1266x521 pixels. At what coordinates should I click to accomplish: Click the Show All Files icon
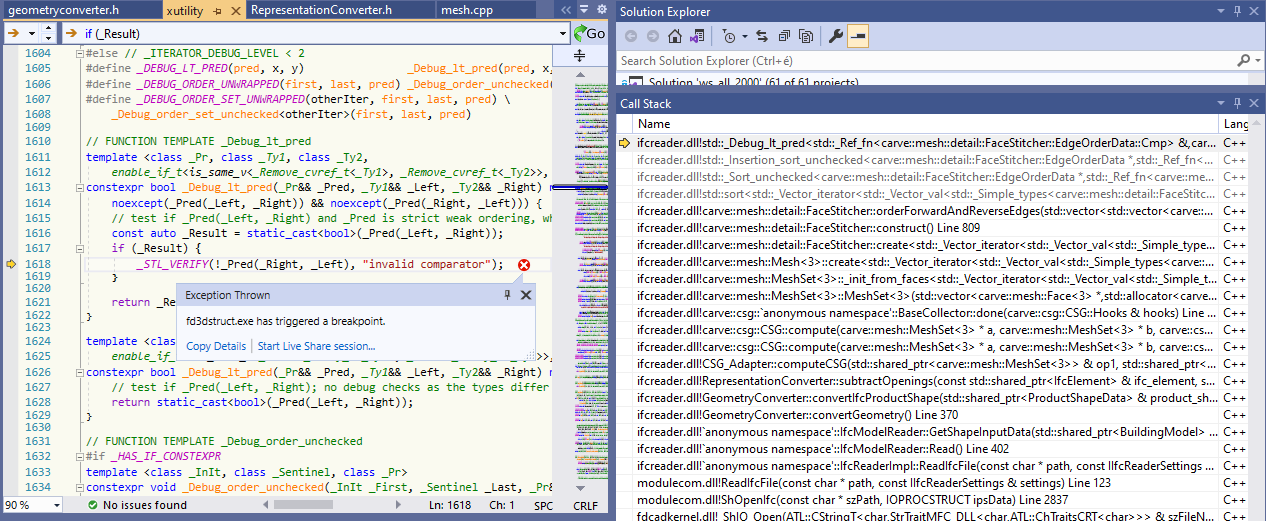[x=805, y=36]
